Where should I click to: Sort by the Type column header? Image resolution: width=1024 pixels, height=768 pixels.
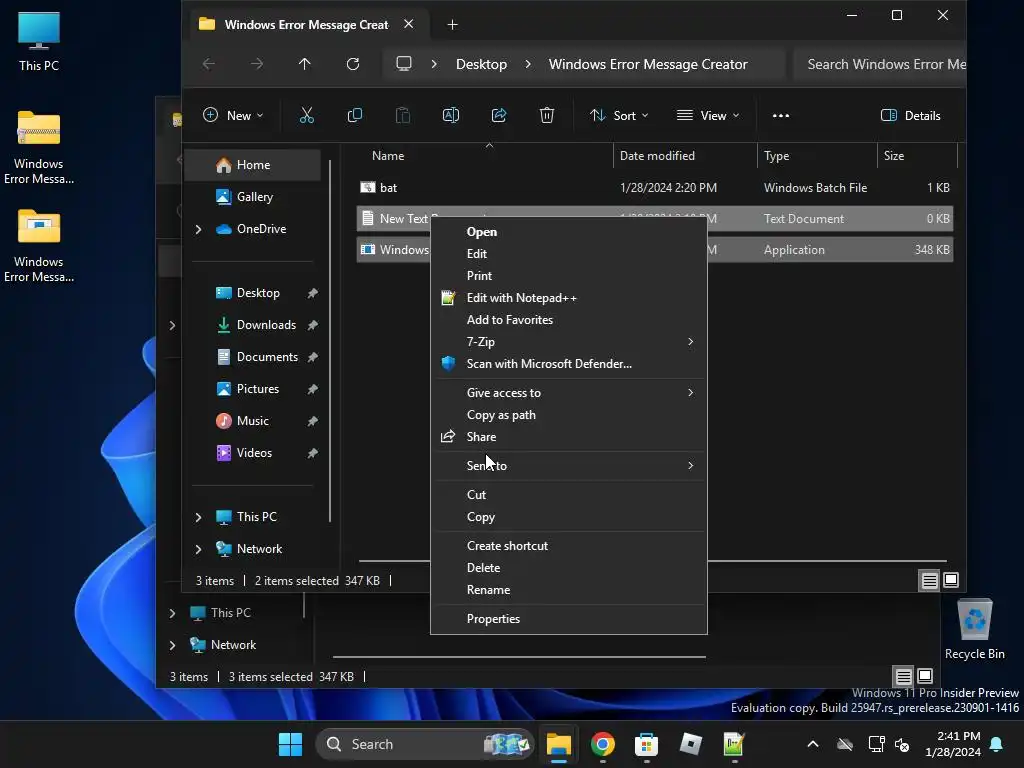(816, 156)
